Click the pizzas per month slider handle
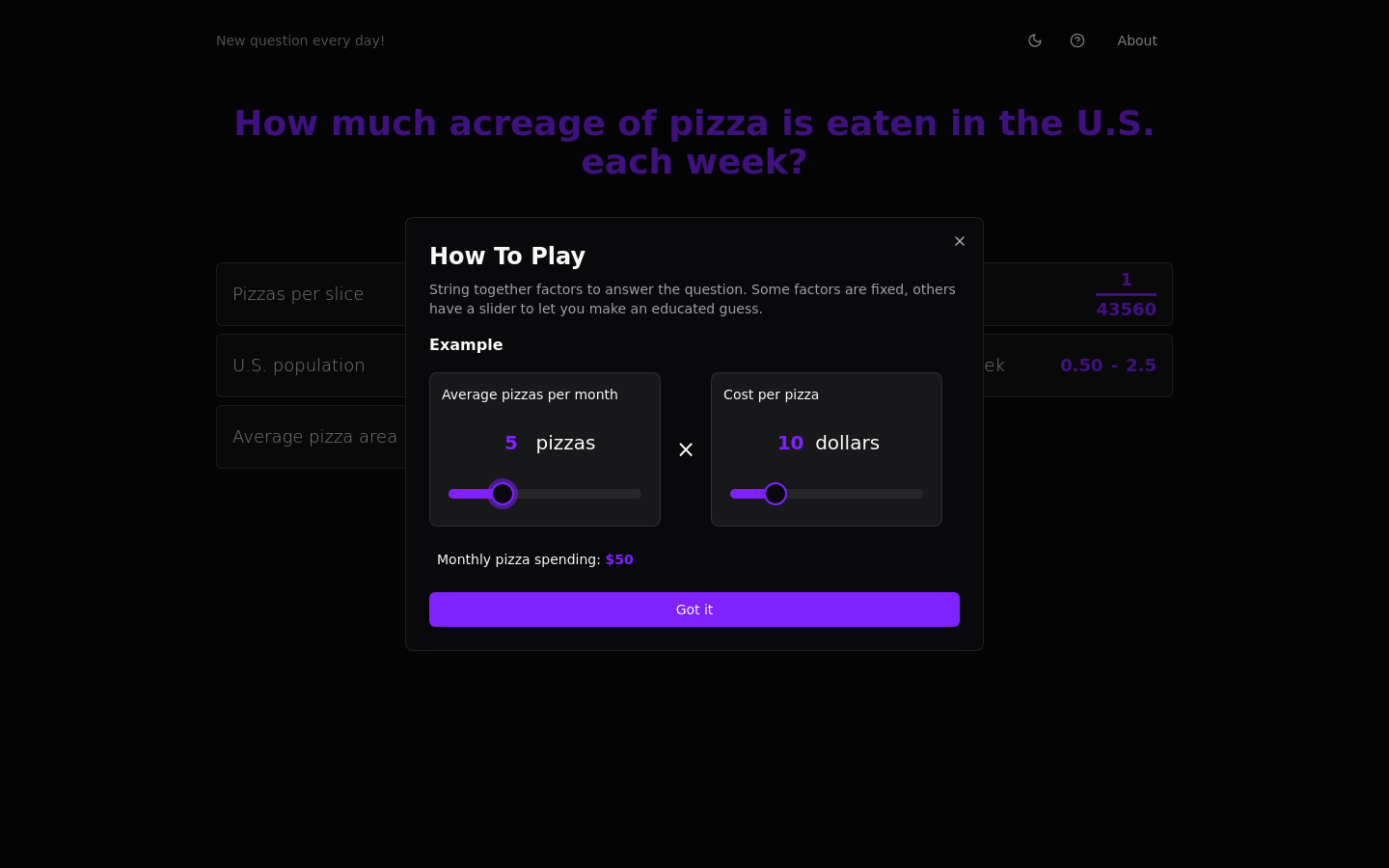This screenshot has width=1389, height=868. 503,494
